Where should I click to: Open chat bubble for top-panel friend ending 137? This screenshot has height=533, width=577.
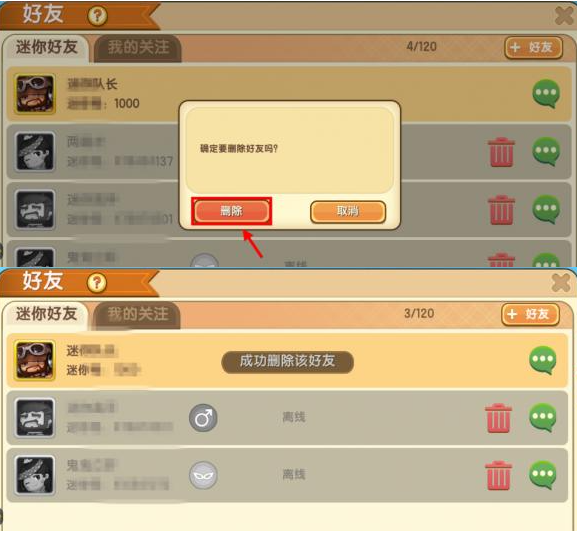coord(546,151)
